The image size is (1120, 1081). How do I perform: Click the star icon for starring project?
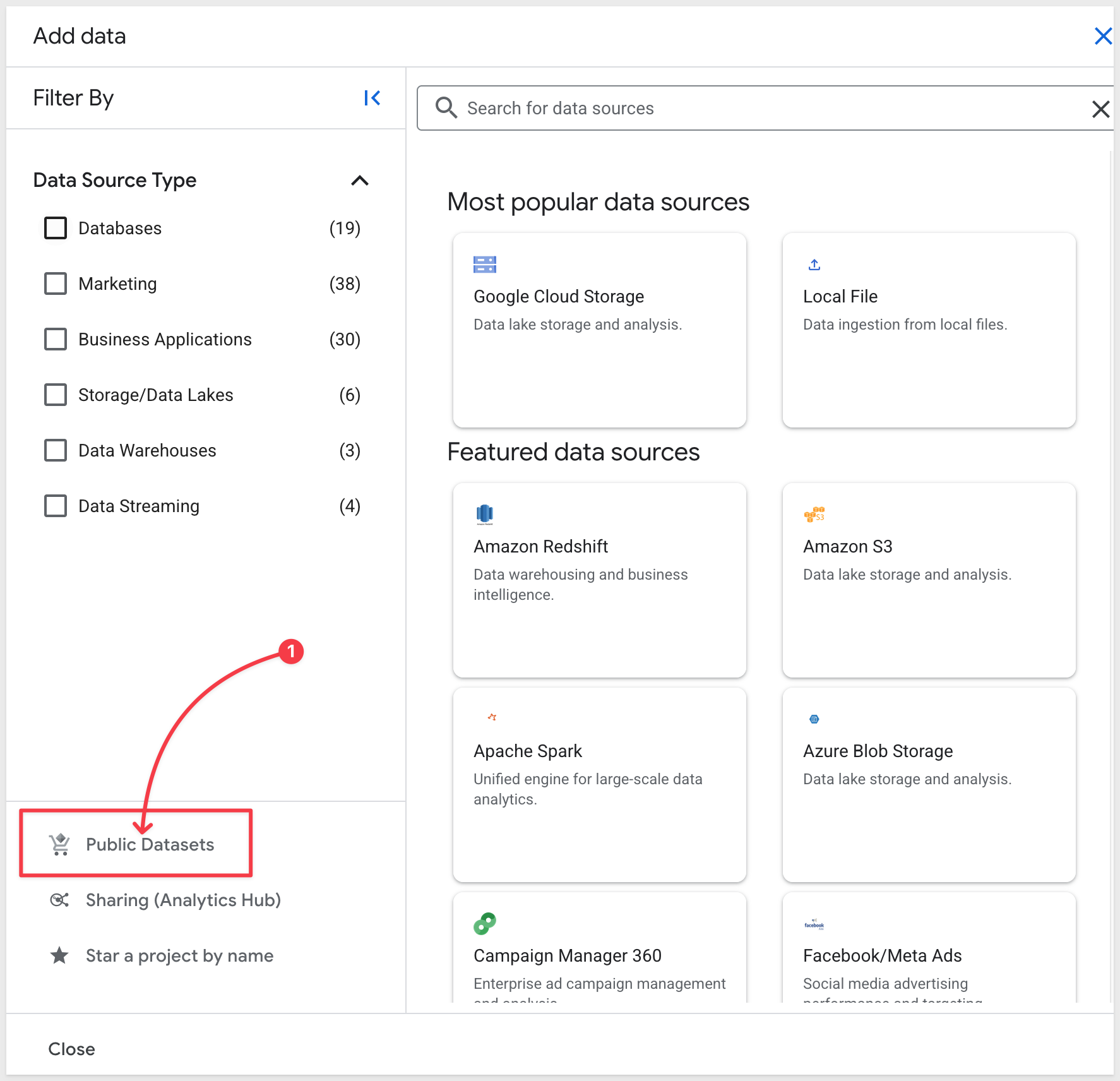59,955
